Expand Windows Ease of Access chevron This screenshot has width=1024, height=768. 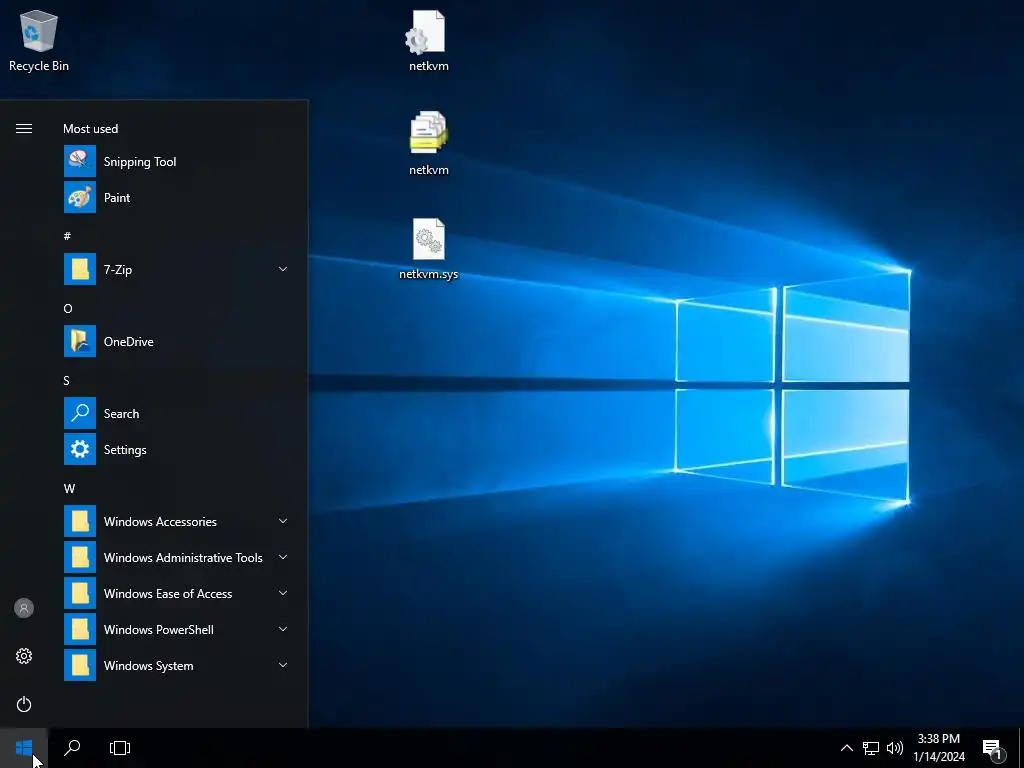(x=283, y=593)
